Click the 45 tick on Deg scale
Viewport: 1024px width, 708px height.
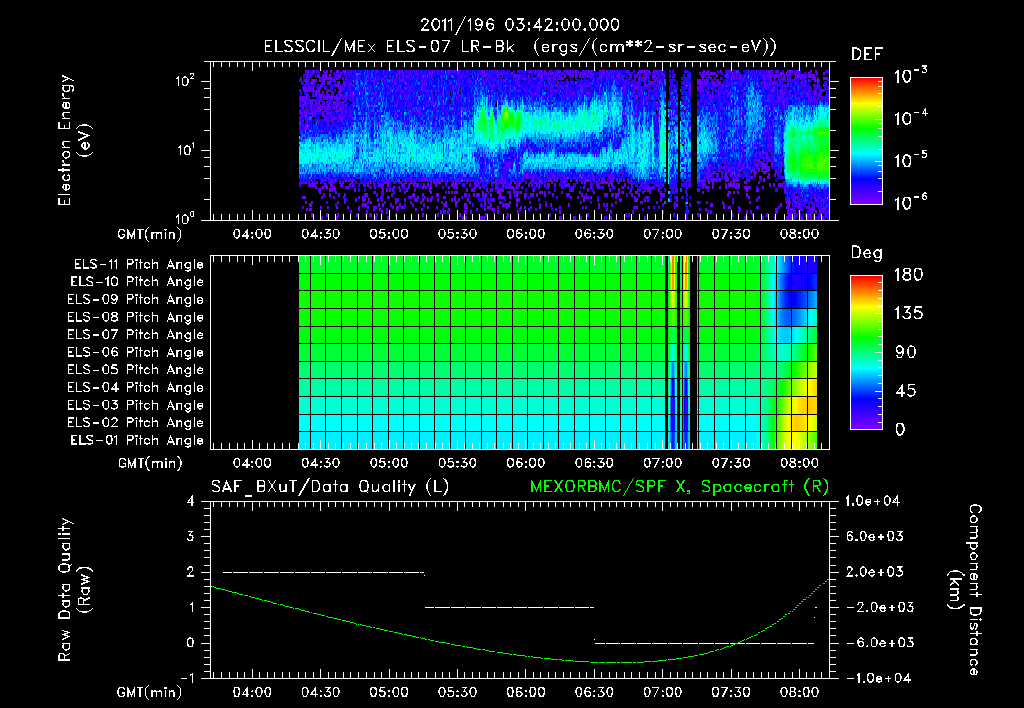[904, 391]
